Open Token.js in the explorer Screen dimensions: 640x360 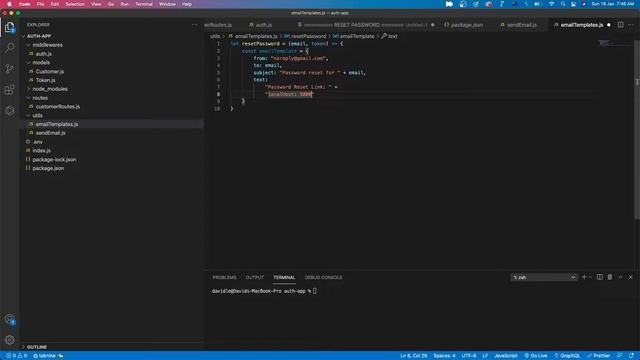click(x=45, y=80)
